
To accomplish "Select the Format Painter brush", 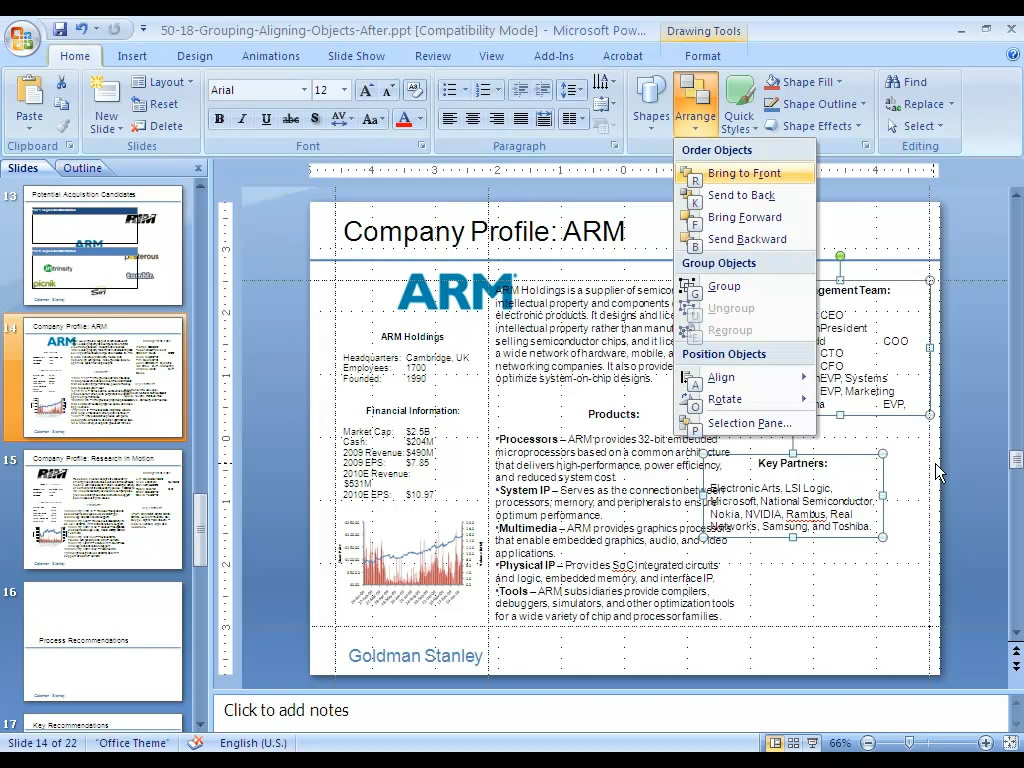I will pos(62,125).
